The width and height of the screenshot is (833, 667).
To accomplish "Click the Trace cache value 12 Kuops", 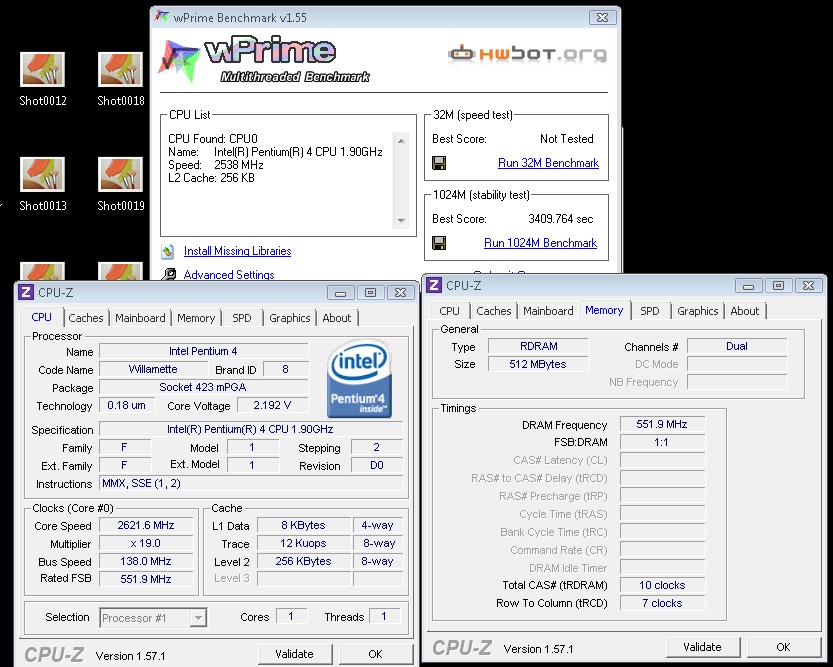I will [303, 543].
